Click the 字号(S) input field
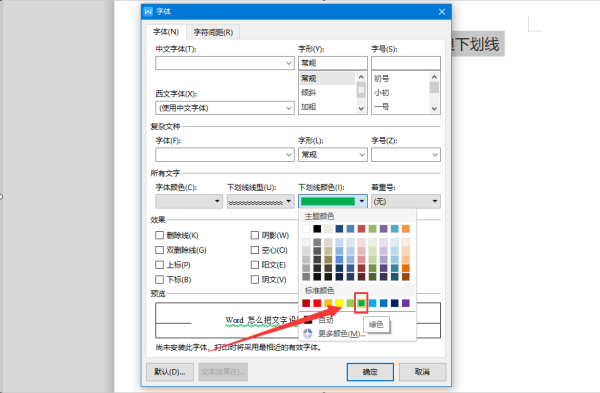The height and width of the screenshot is (393, 600). 406,63
